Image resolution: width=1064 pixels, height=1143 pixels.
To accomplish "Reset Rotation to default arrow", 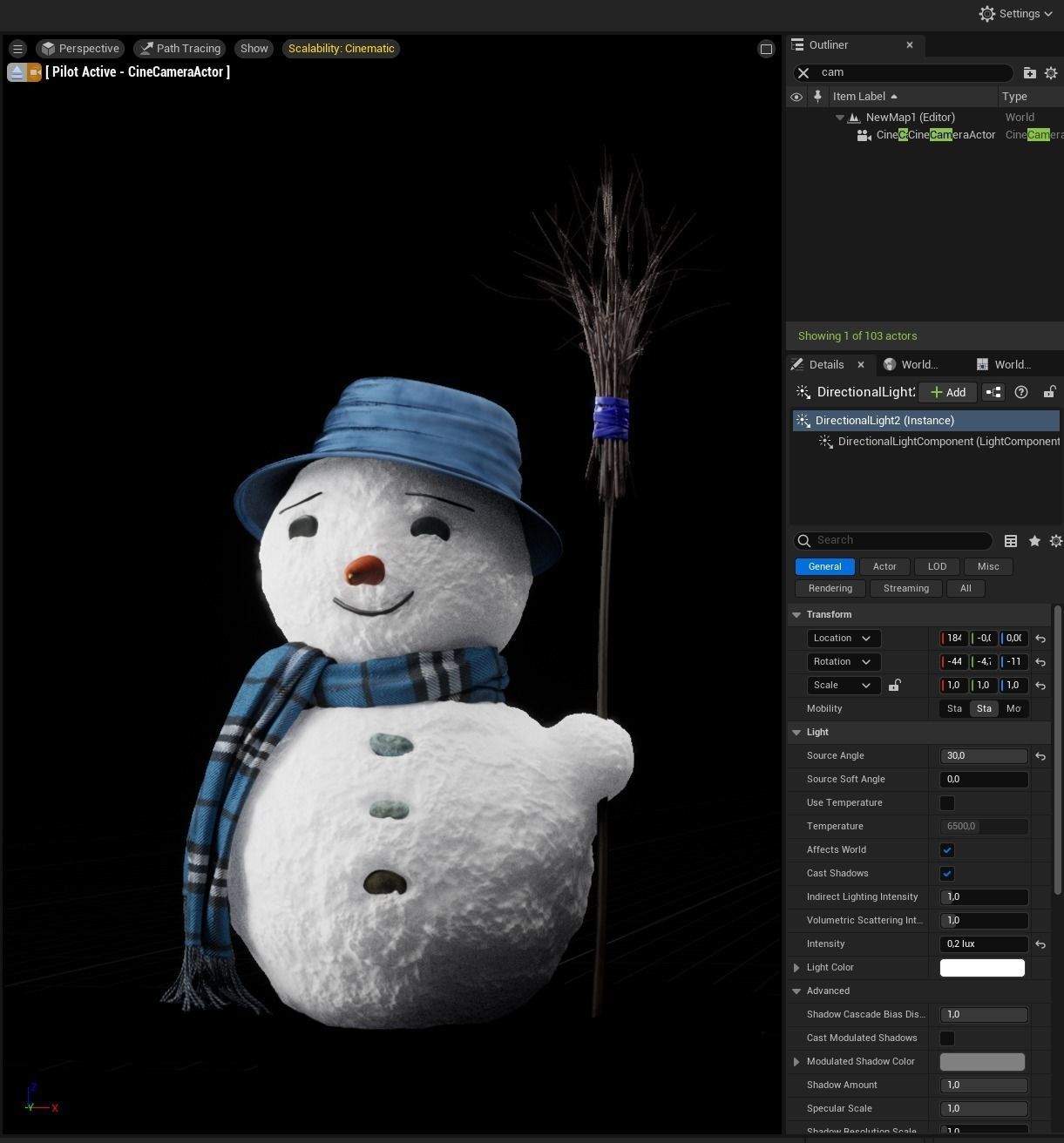I will [1040, 662].
